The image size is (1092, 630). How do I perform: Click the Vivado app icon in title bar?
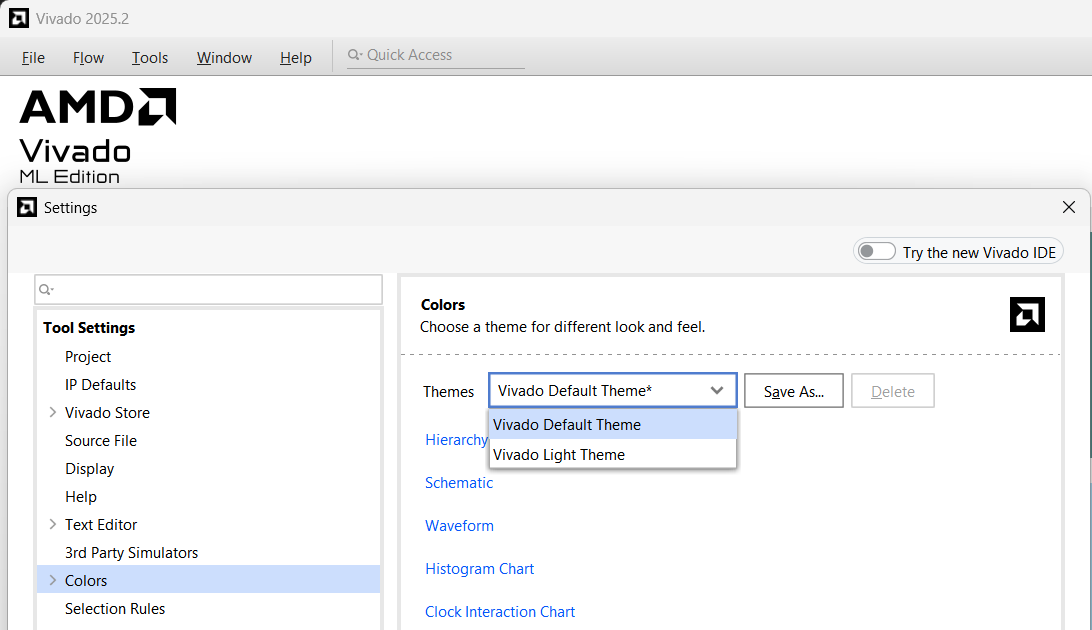(x=19, y=18)
